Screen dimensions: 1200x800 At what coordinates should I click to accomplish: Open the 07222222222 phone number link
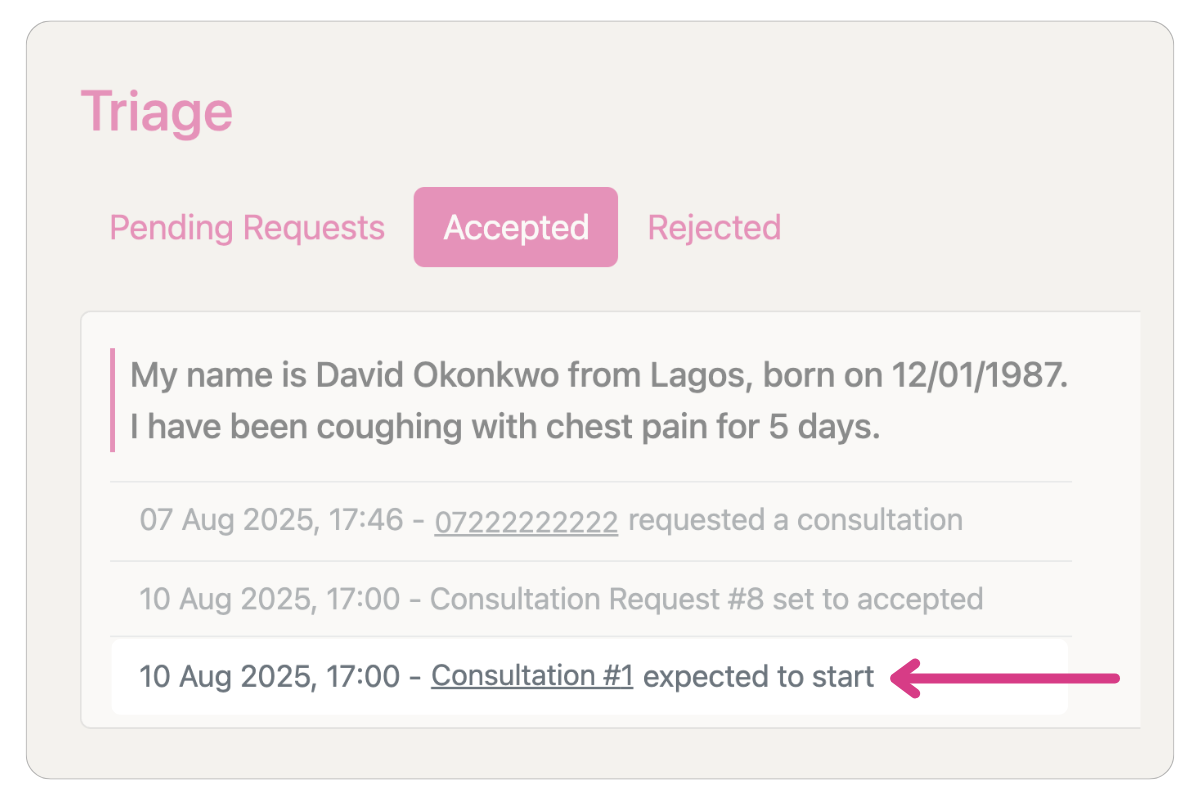pyautogui.click(x=526, y=520)
